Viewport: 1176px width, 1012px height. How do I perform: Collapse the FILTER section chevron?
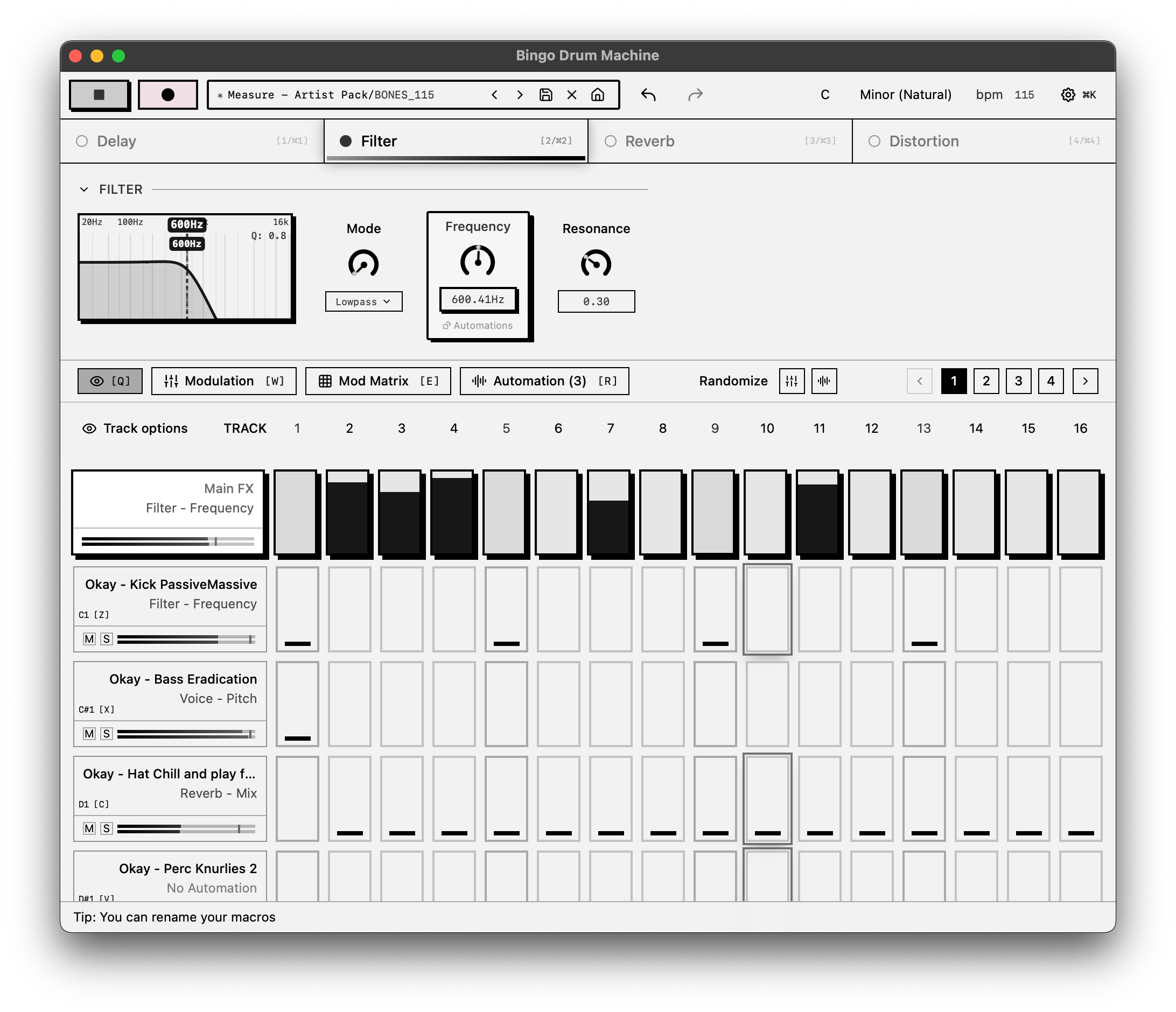(x=84, y=189)
